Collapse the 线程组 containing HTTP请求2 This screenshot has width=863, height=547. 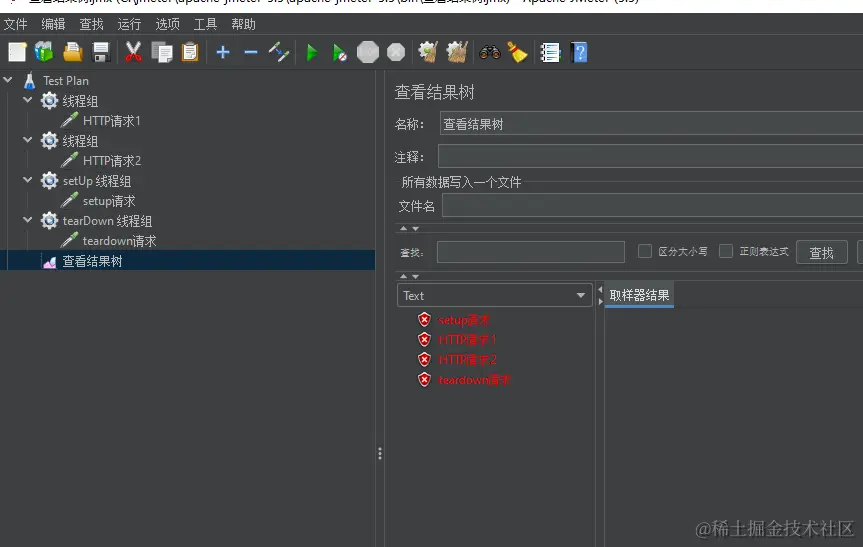pyautogui.click(x=28, y=140)
